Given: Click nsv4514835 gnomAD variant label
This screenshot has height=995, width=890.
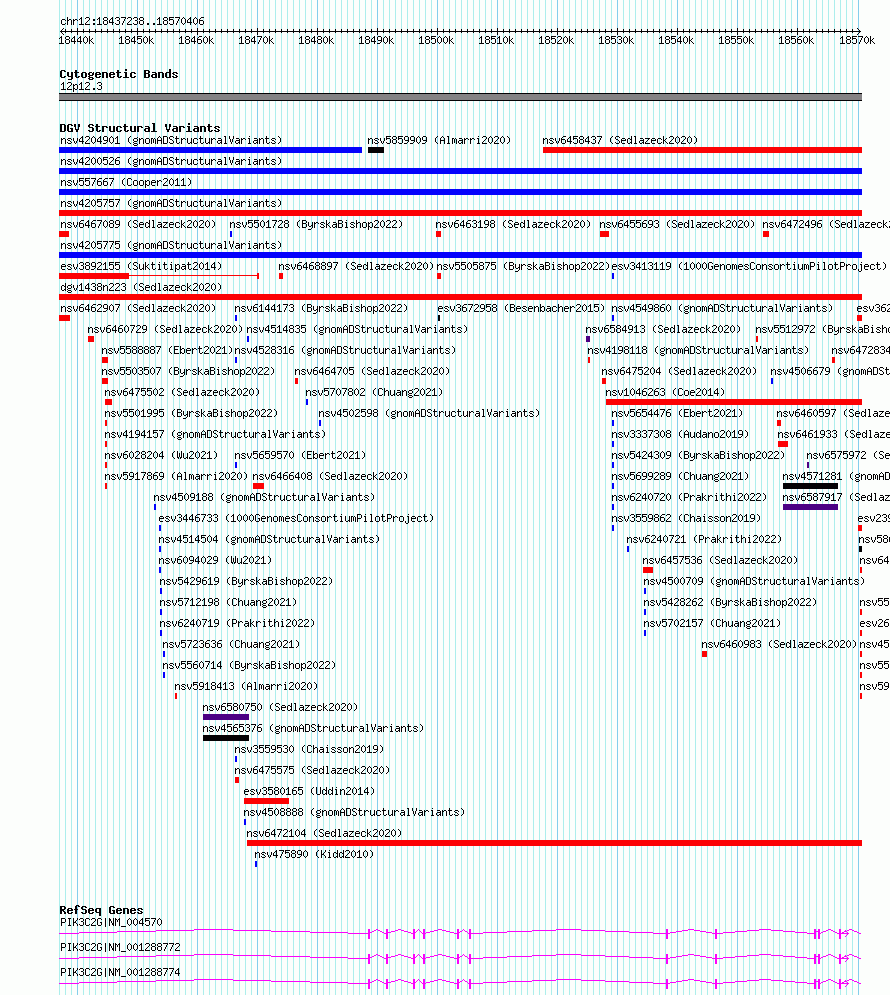Looking at the screenshot, I should coord(357,329).
